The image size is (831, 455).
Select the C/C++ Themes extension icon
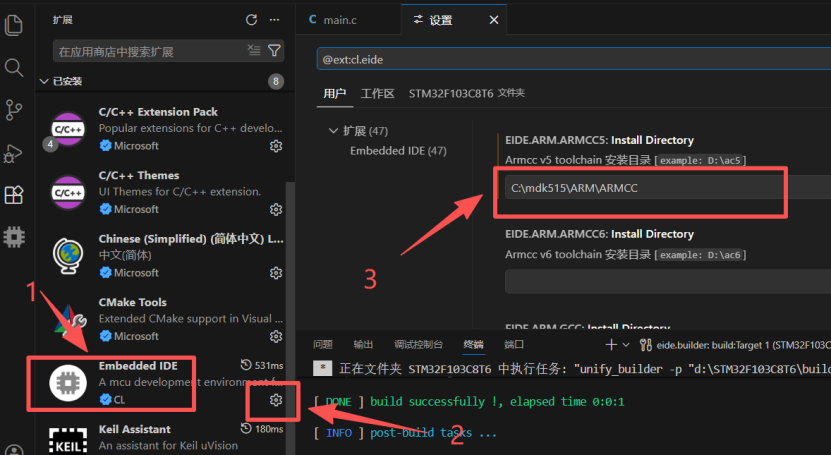click(x=68, y=192)
